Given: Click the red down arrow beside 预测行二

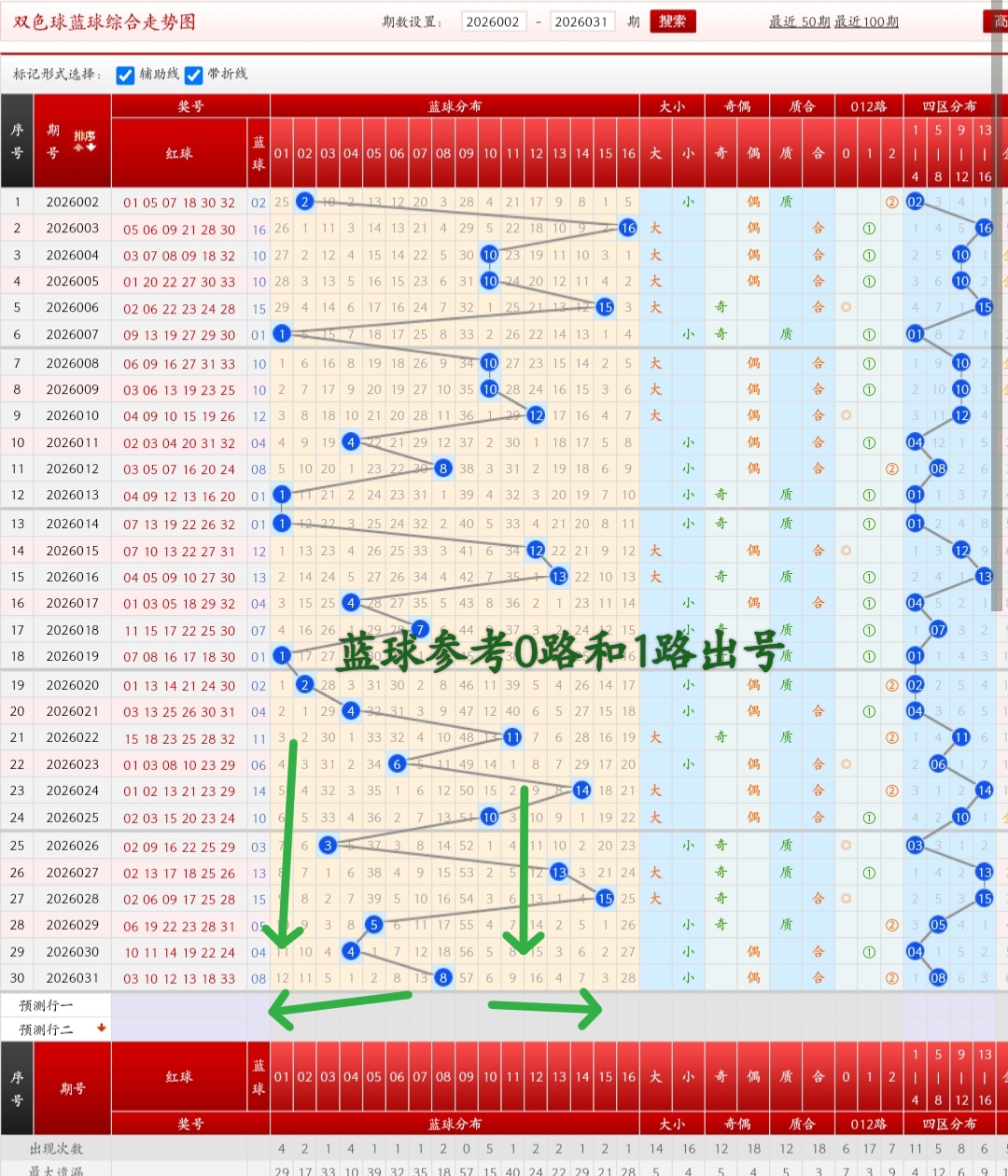Looking at the screenshot, I should coord(101,1028).
